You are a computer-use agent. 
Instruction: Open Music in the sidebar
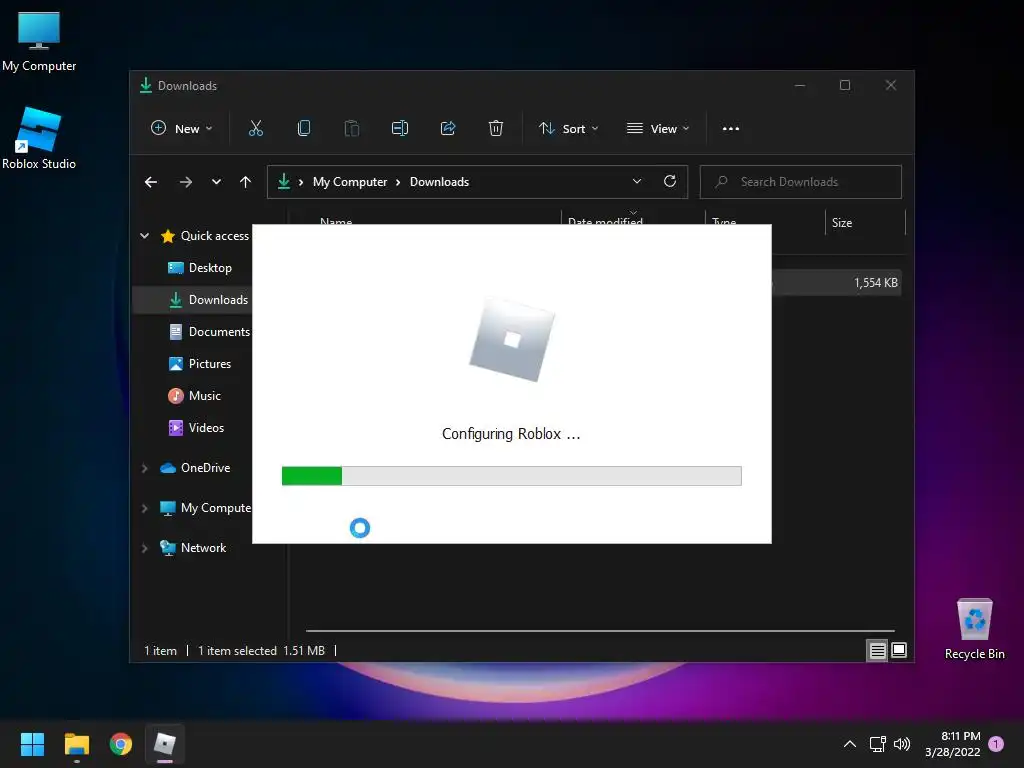[195, 396]
